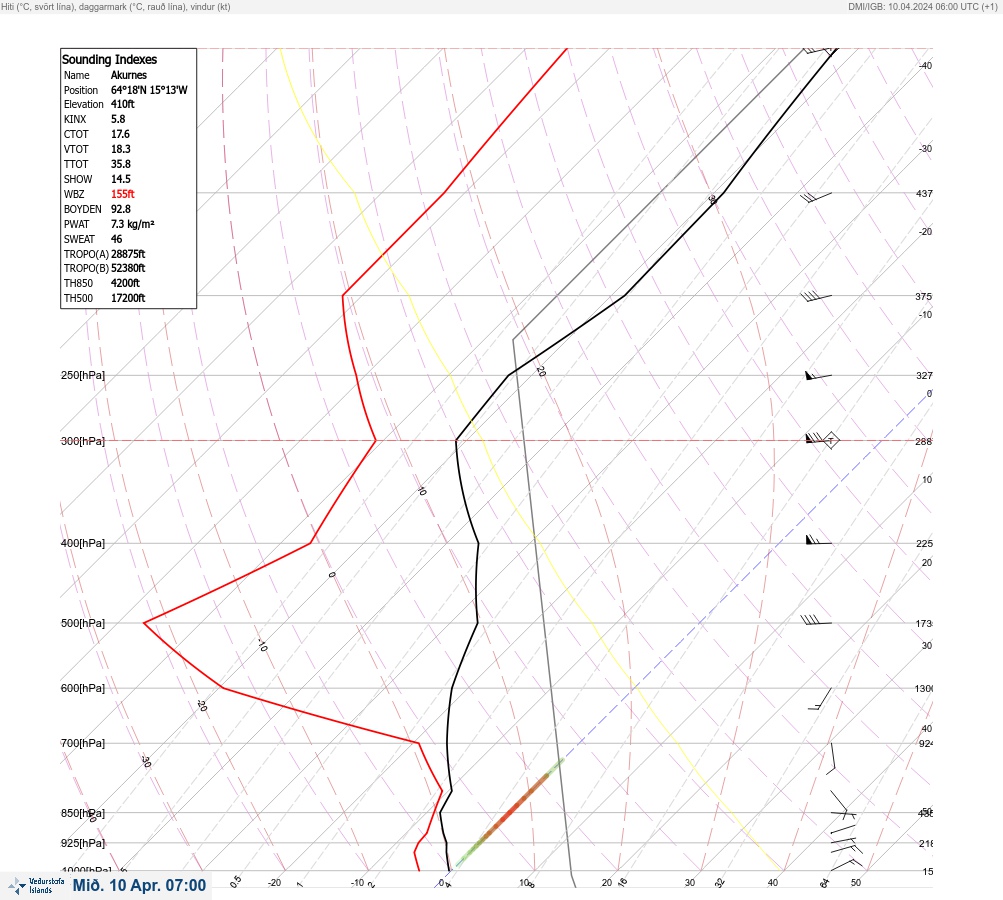Image resolution: width=1003 pixels, height=900 pixels.
Task: Click the wind barb beside height label 375
Action: point(816,297)
